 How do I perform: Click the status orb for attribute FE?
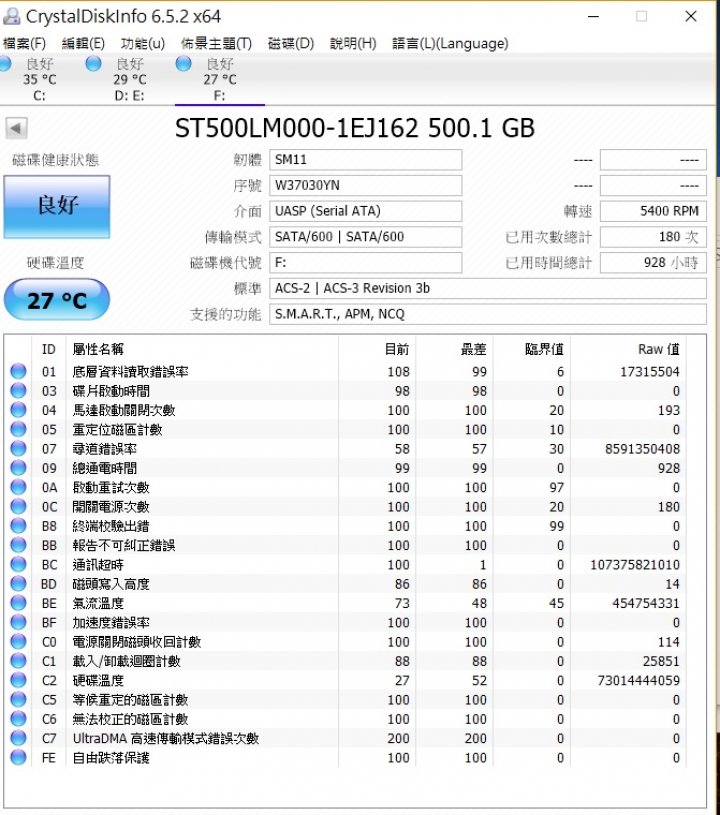[18, 757]
